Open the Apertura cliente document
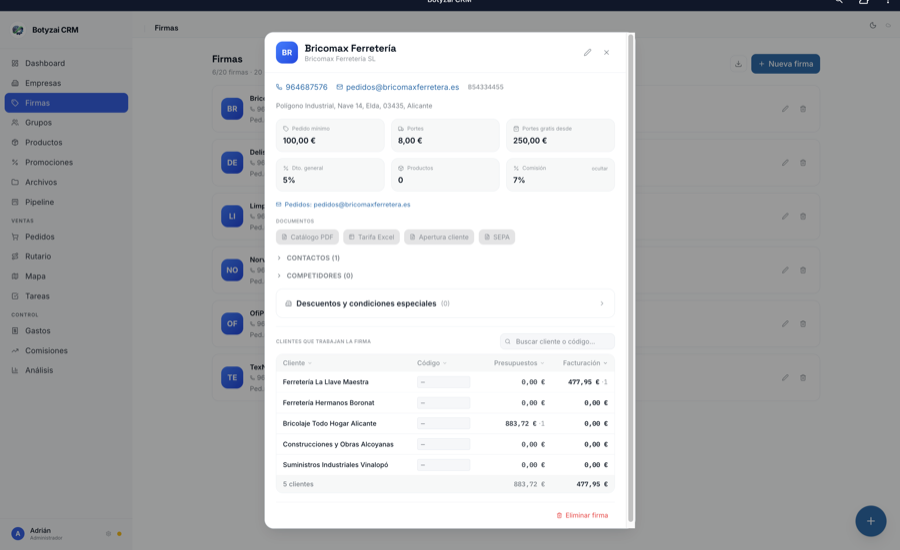 439,237
